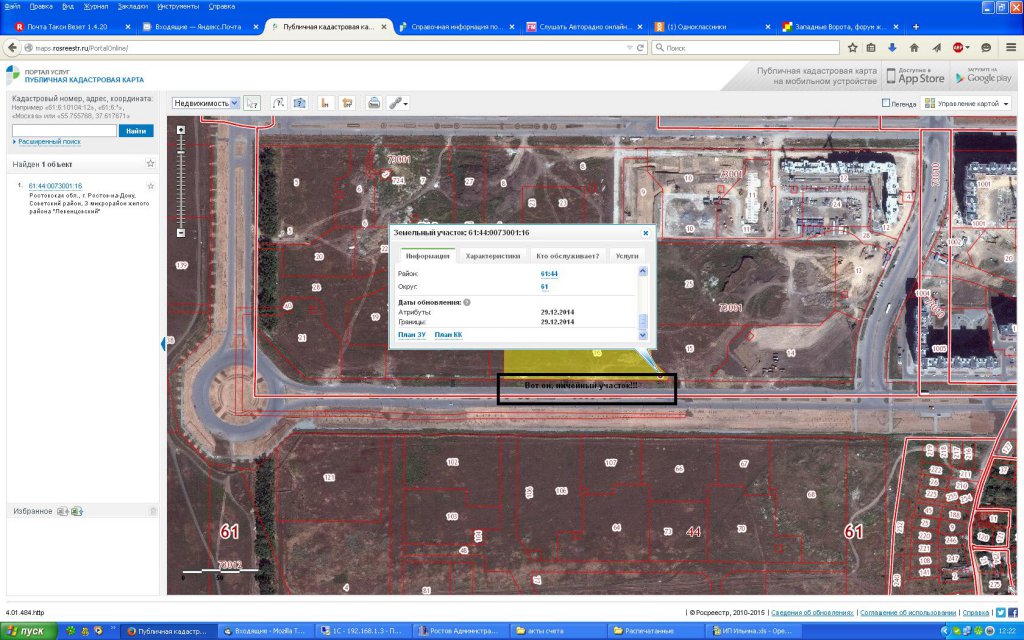Open the 61:44:0073001:16 result link
1024x640 pixels.
pyautogui.click(x=55, y=186)
